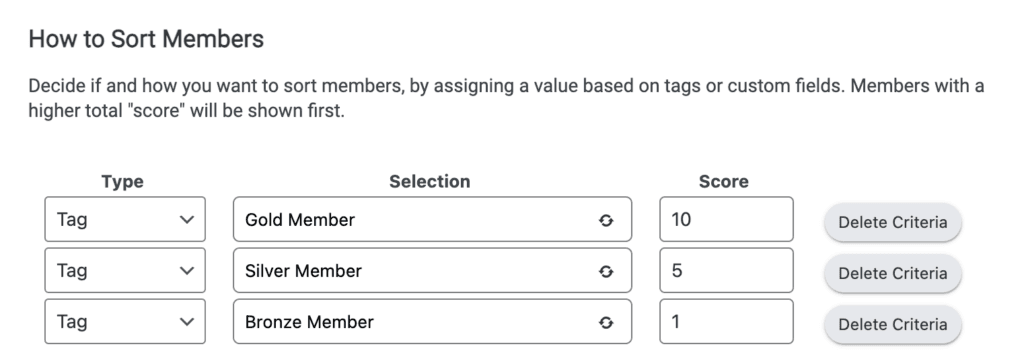Viewport: 1024px width, 363px height.
Task: Delete the Silver Member criteria
Action: (x=893, y=273)
